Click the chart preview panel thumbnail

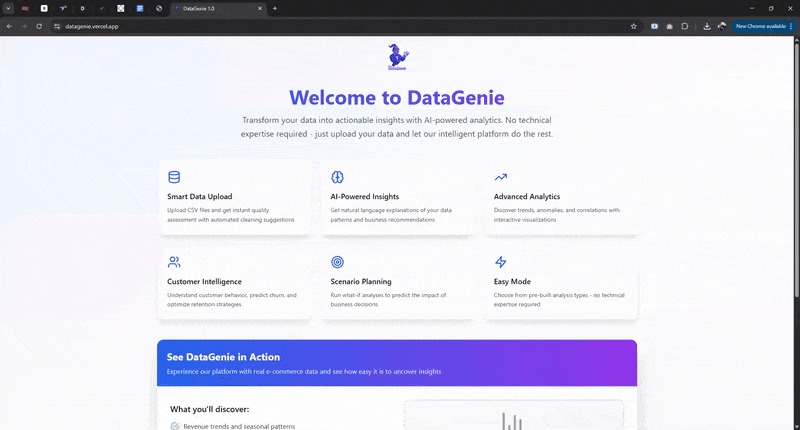click(x=514, y=415)
